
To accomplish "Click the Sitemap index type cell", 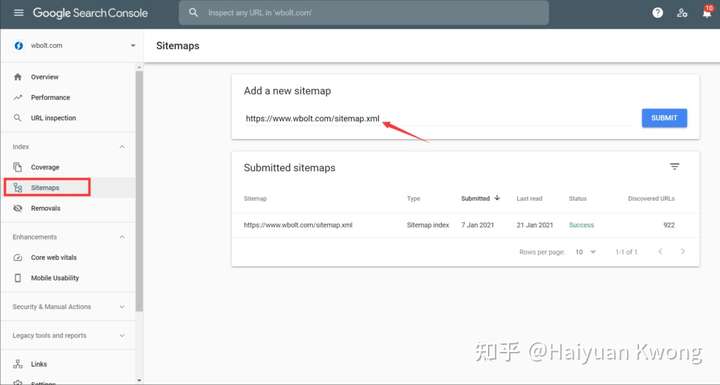I will coord(428,225).
